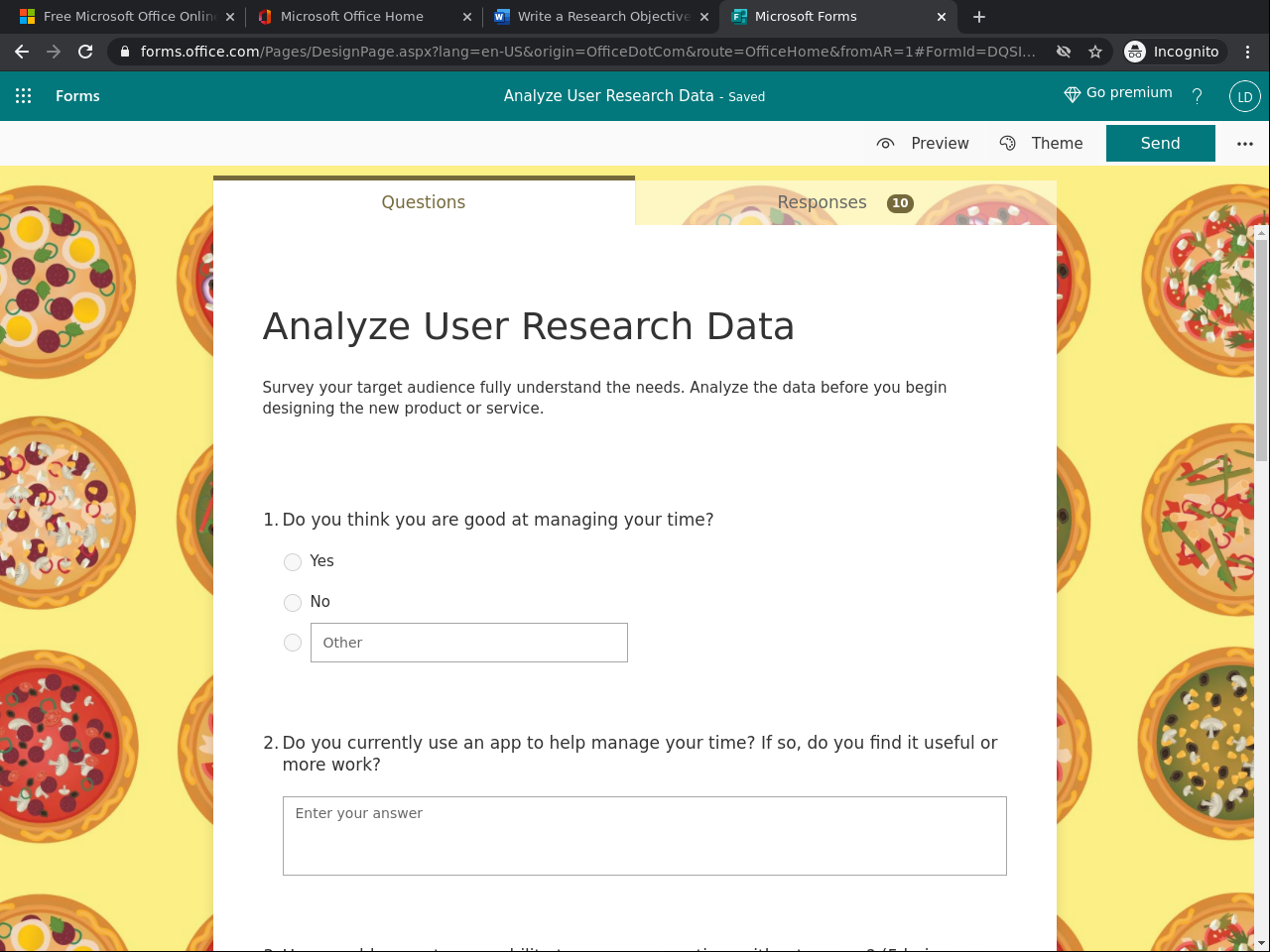Click the Forms home link

point(77,96)
